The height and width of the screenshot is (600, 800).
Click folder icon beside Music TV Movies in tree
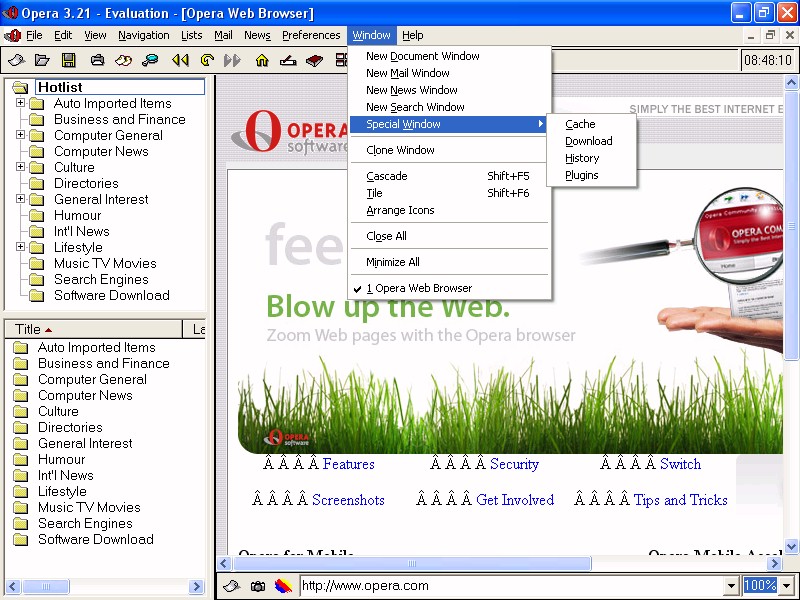[x=36, y=263]
